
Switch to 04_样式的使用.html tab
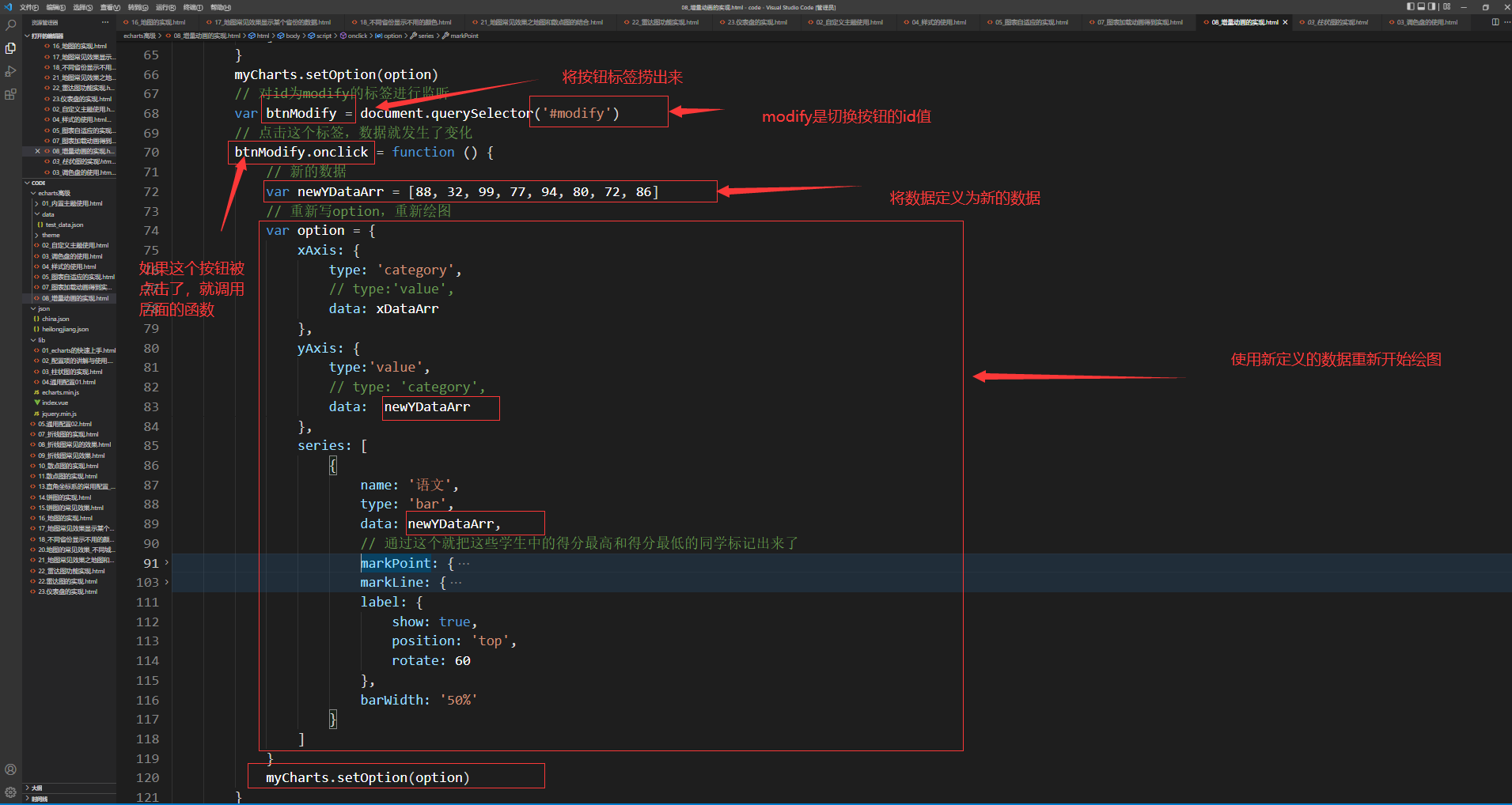point(938,22)
